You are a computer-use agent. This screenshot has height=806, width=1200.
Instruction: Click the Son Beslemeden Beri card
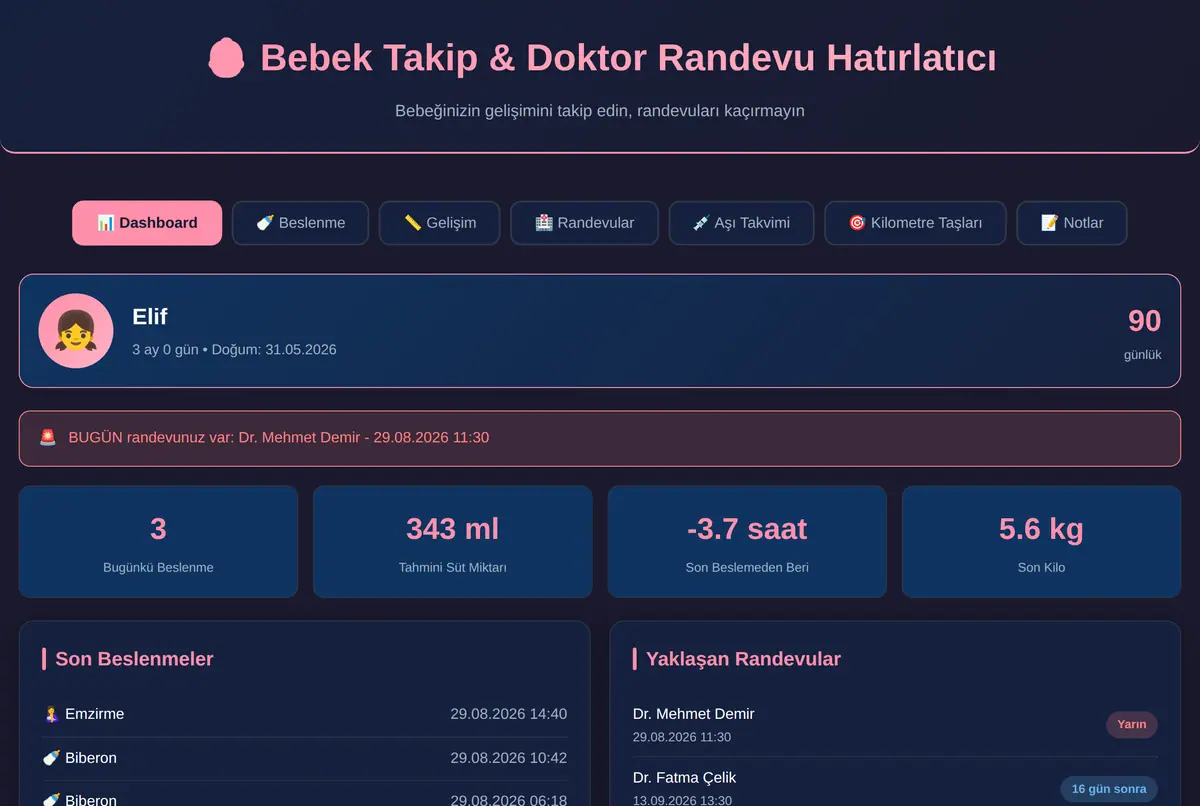(x=747, y=542)
